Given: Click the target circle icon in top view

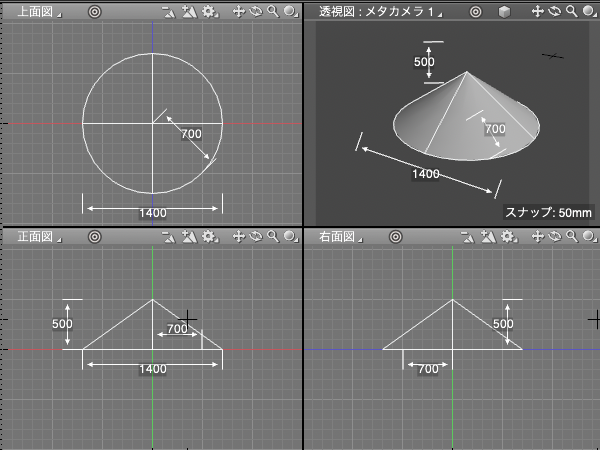Looking at the screenshot, I should point(94,11).
